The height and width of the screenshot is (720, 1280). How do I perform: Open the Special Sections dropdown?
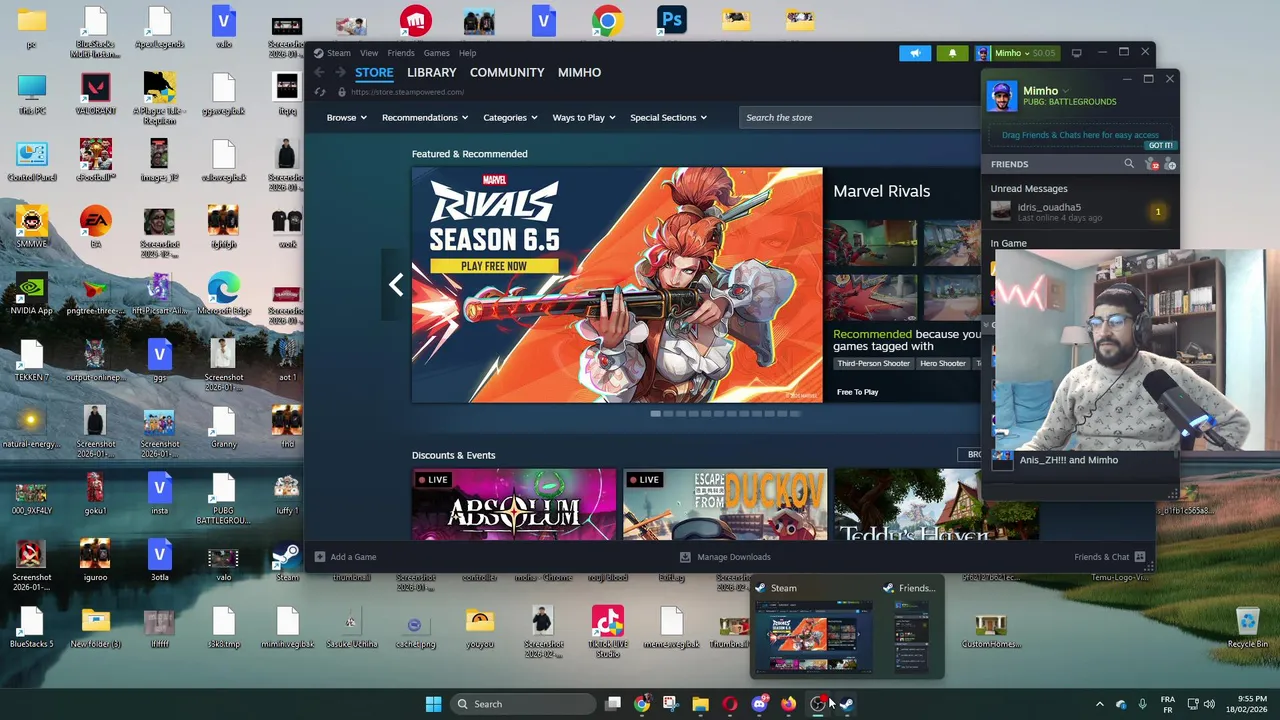pos(668,117)
